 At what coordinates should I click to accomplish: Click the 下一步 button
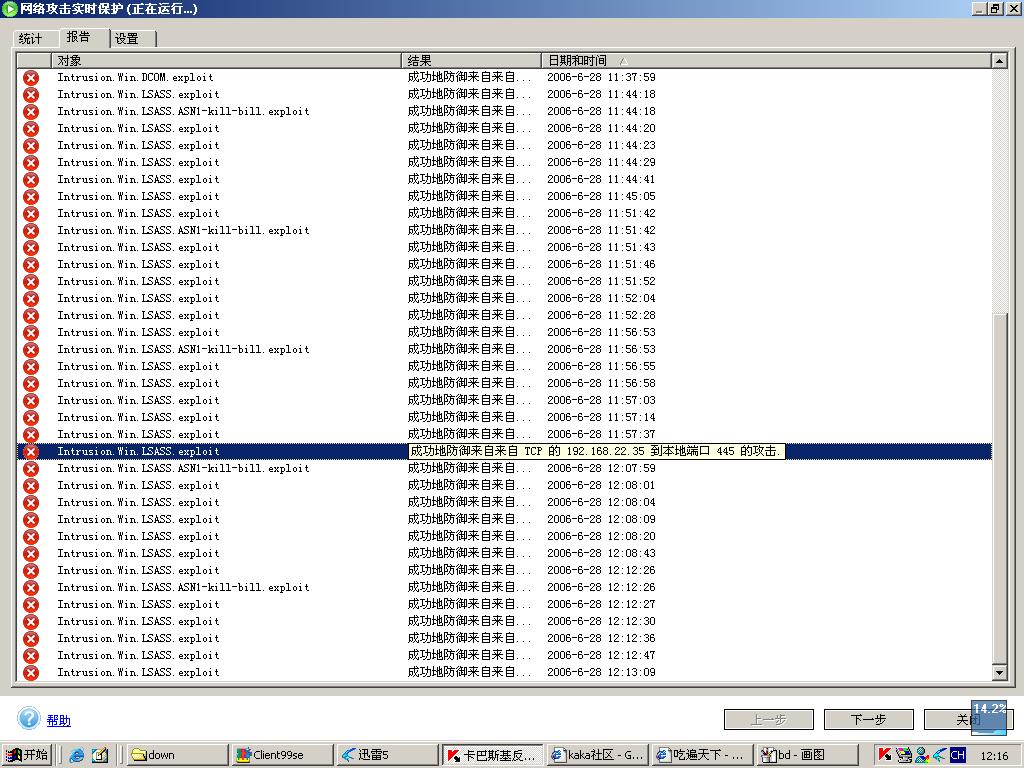coord(869,720)
